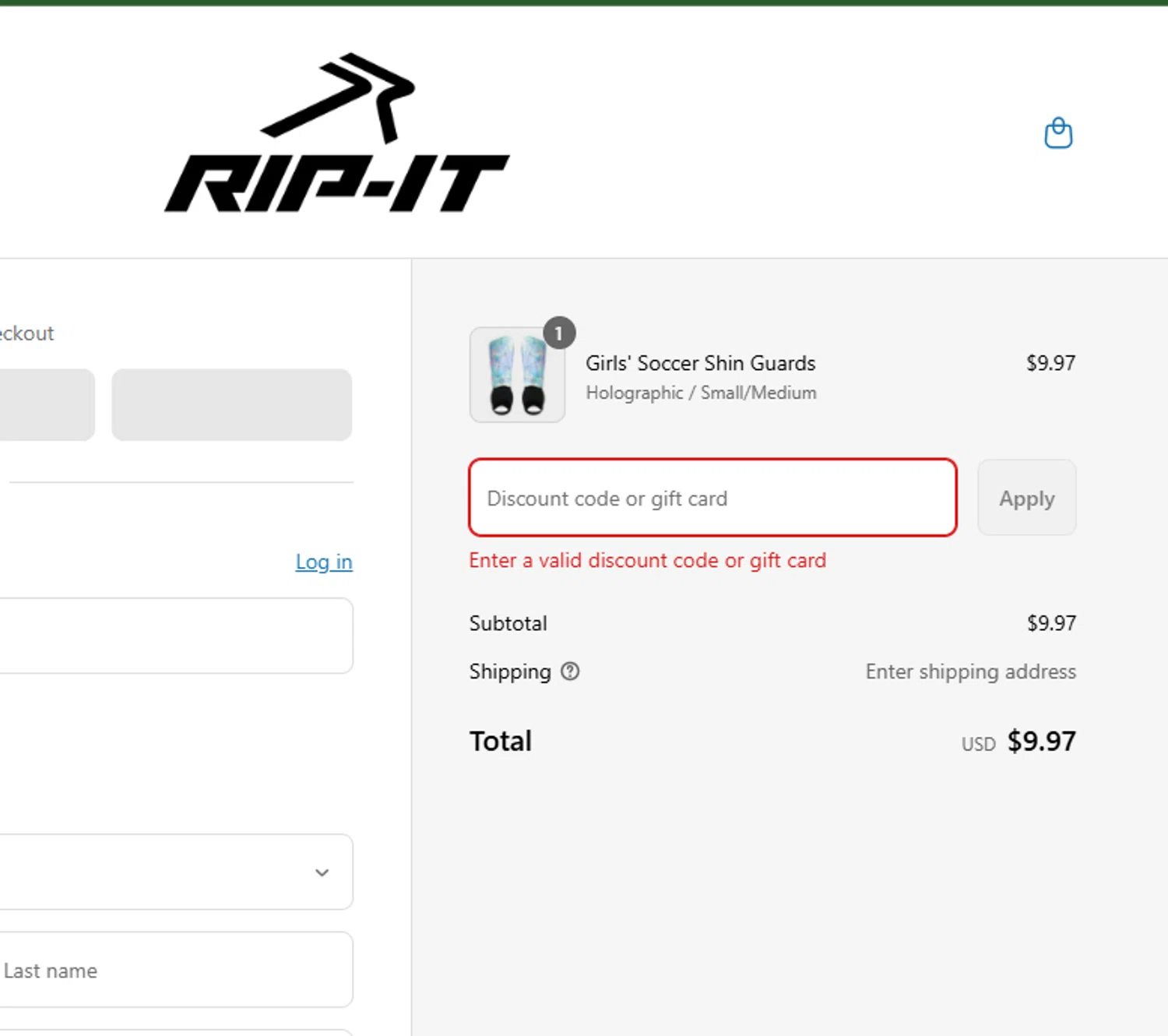The image size is (1168, 1036).
Task: Click the wide grey express checkout button
Action: pyautogui.click(x=232, y=405)
